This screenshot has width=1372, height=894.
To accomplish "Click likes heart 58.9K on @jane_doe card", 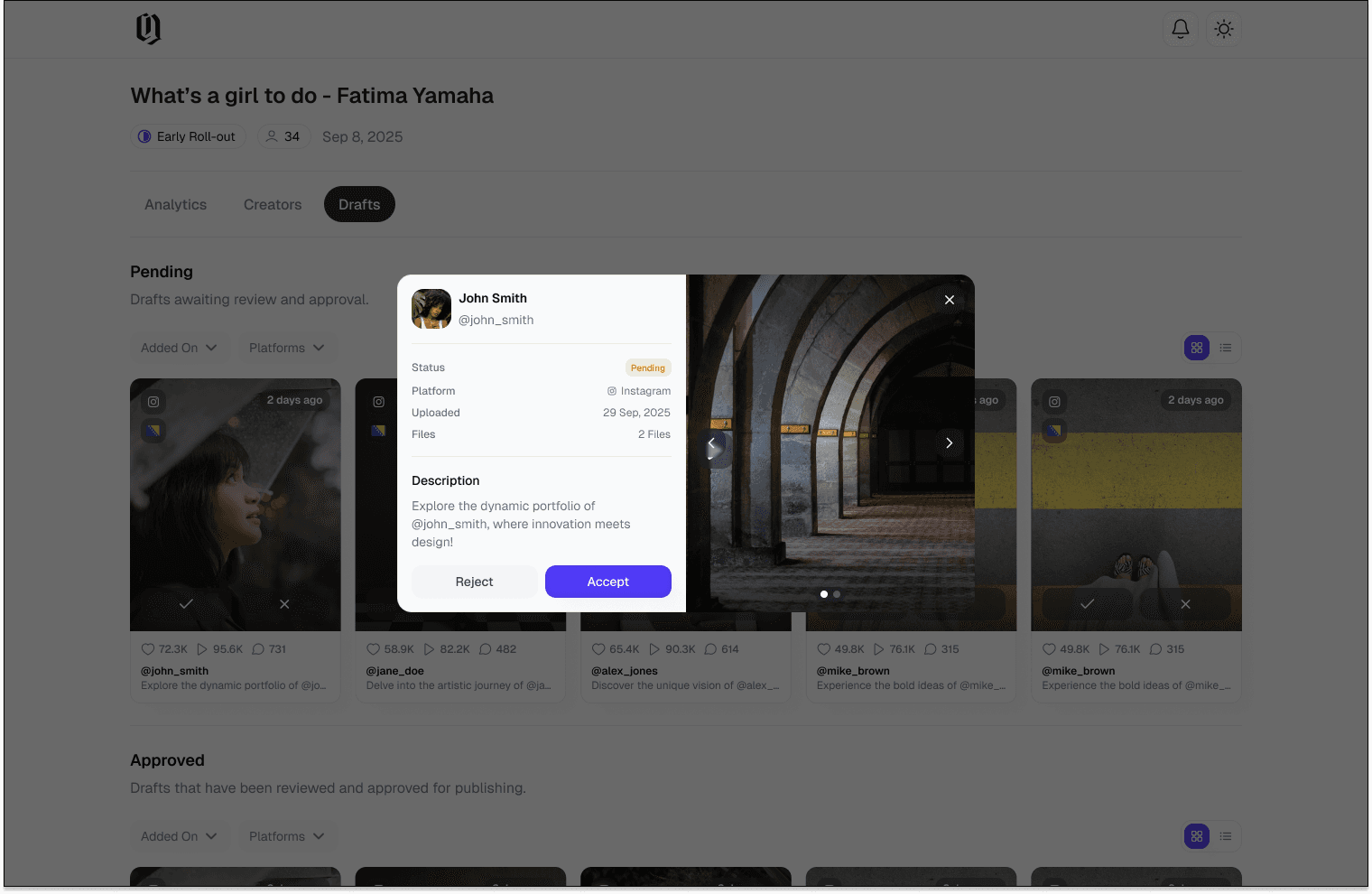I will [x=373, y=649].
